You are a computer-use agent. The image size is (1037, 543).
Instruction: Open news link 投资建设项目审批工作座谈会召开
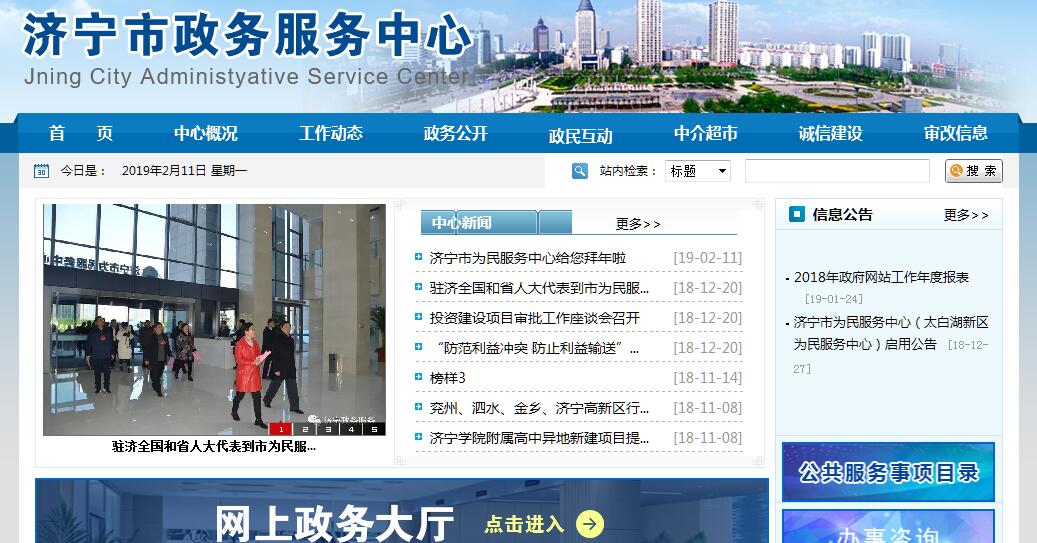(x=534, y=318)
